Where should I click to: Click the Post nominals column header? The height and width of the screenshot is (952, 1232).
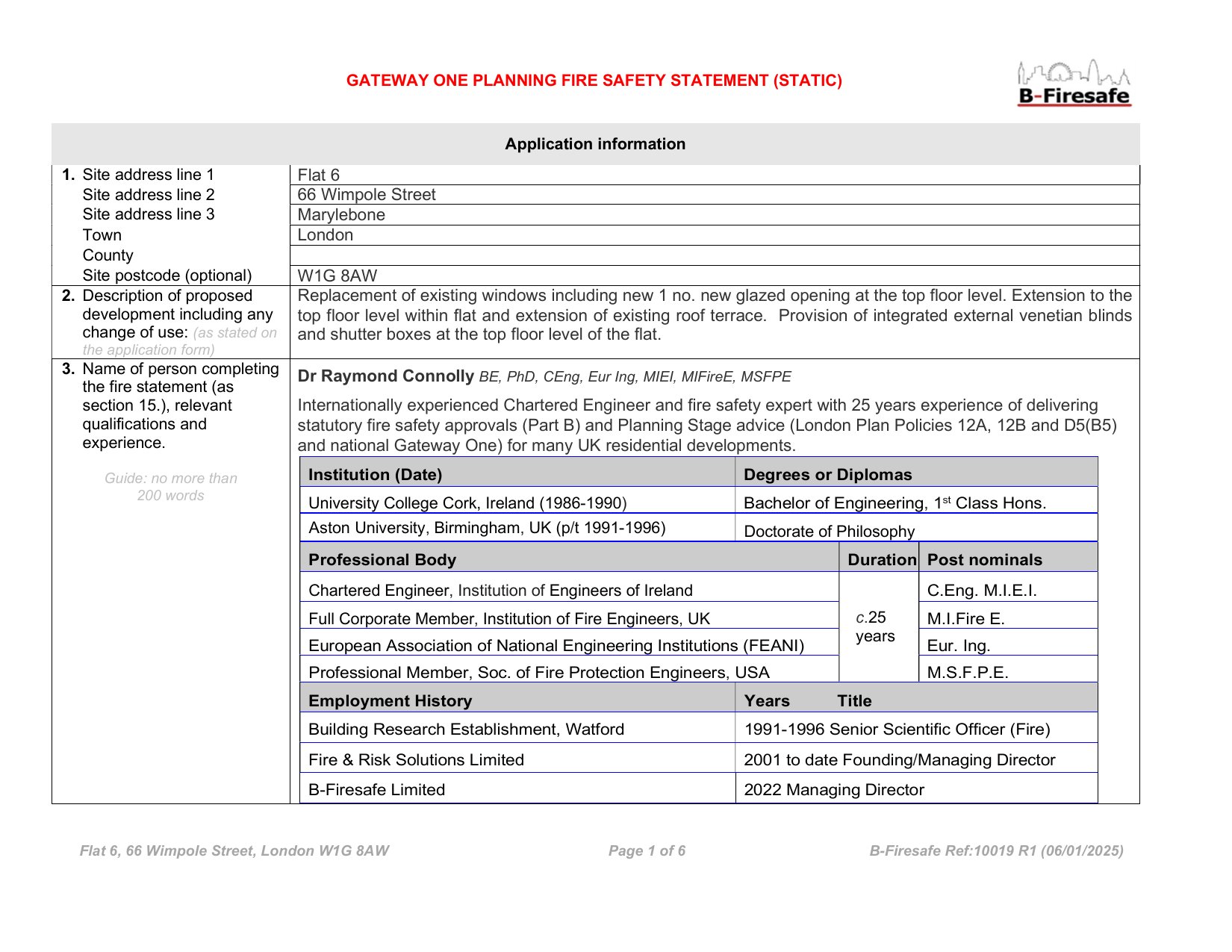pyautogui.click(x=984, y=560)
